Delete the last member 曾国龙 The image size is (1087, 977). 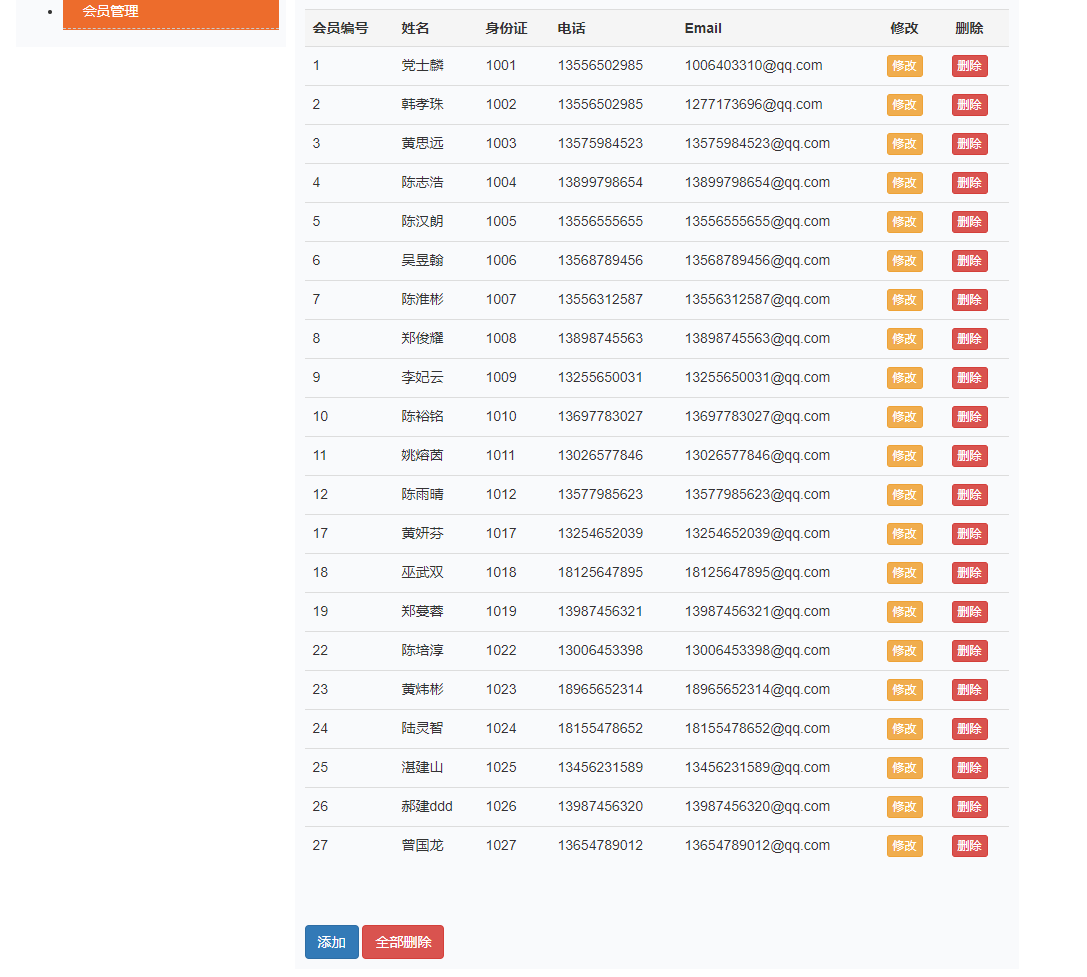[x=969, y=845]
